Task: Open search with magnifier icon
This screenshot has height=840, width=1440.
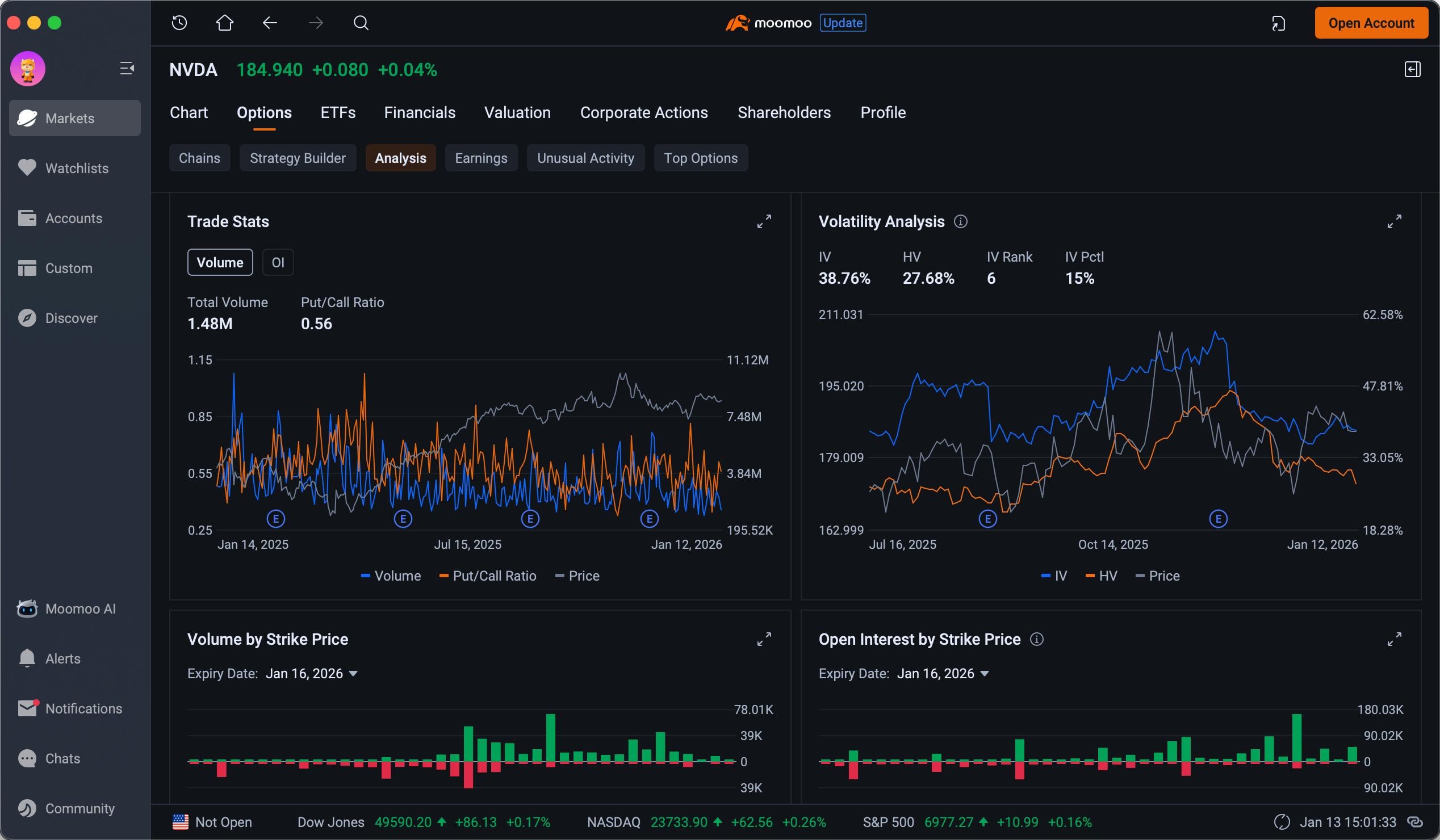Action: pyautogui.click(x=361, y=23)
